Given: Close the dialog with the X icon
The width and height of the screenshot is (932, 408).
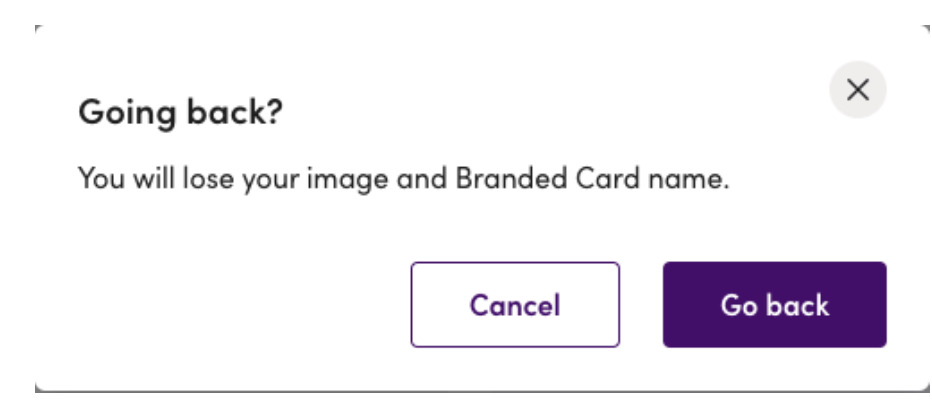Looking at the screenshot, I should (x=858, y=90).
